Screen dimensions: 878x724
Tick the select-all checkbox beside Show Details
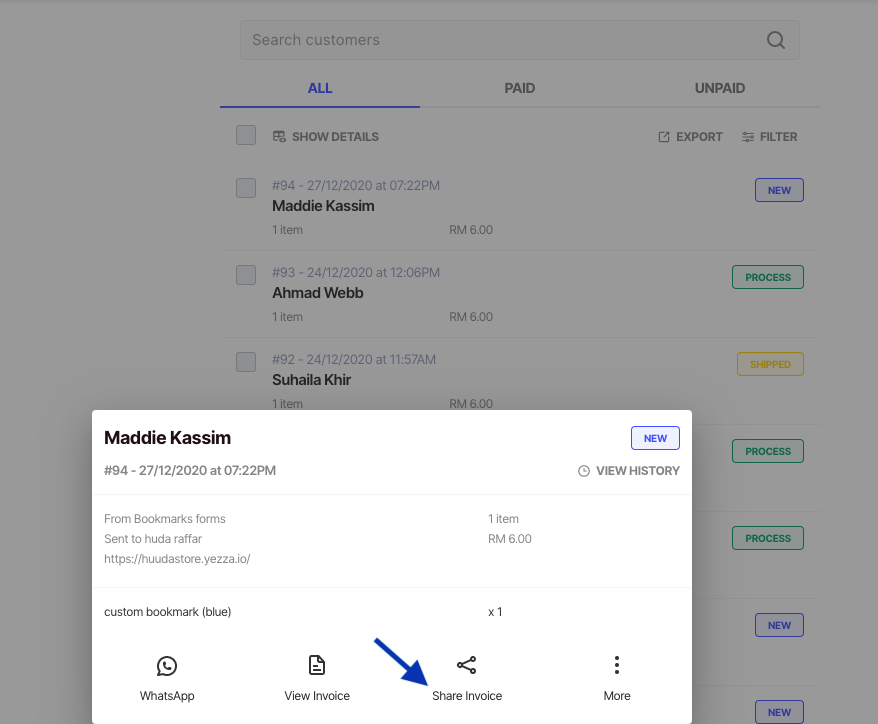246,135
